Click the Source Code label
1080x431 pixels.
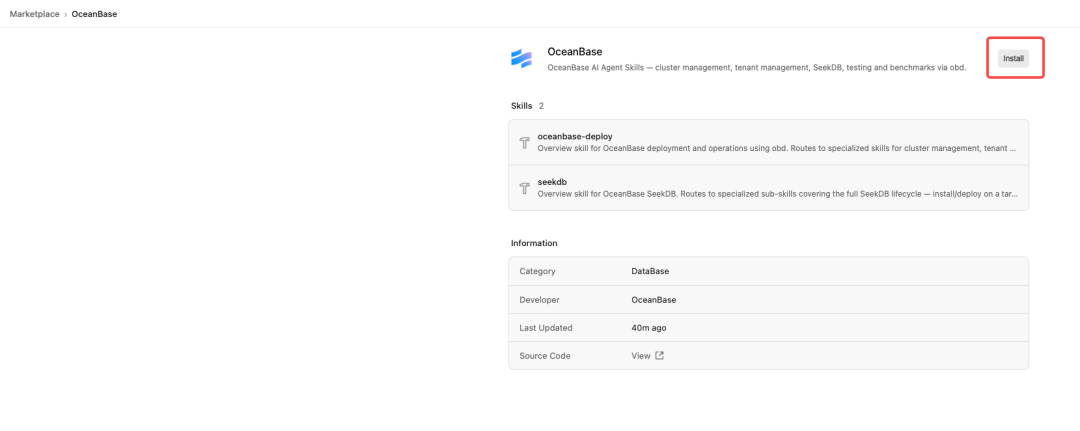[545, 356]
